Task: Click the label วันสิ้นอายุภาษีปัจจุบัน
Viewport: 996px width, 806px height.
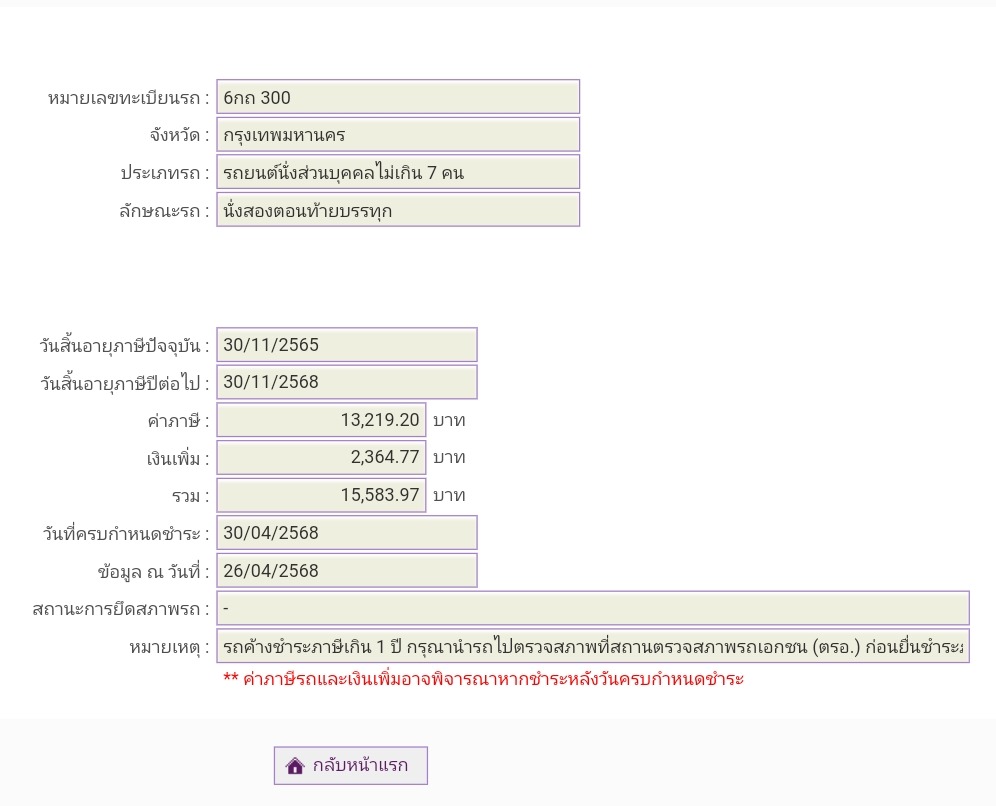Action: 124,346
